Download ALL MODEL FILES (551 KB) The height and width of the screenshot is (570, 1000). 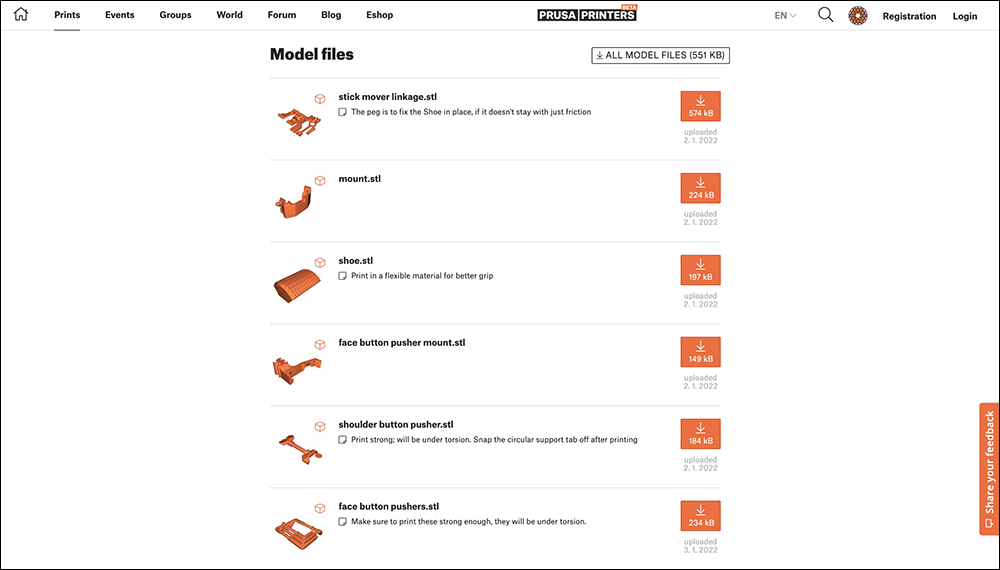point(660,55)
